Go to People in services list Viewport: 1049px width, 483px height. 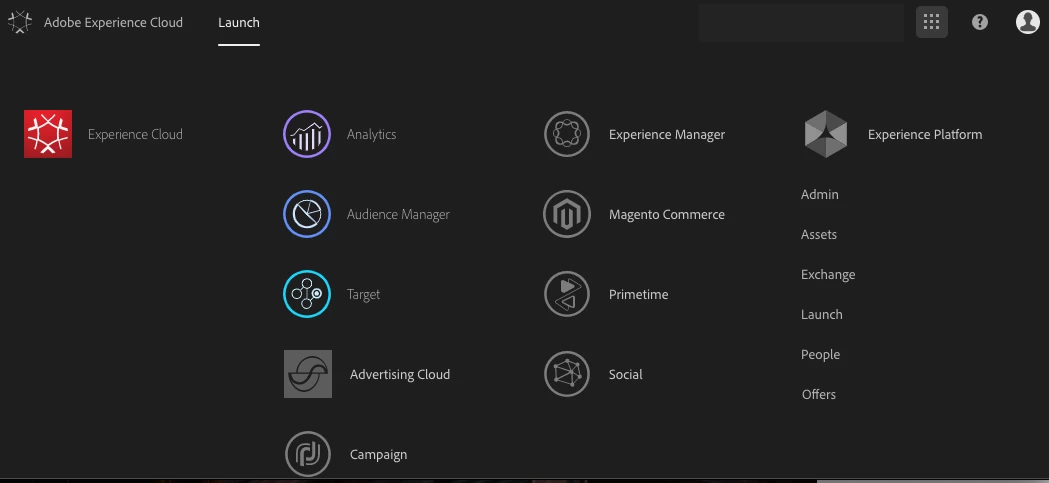pos(820,355)
